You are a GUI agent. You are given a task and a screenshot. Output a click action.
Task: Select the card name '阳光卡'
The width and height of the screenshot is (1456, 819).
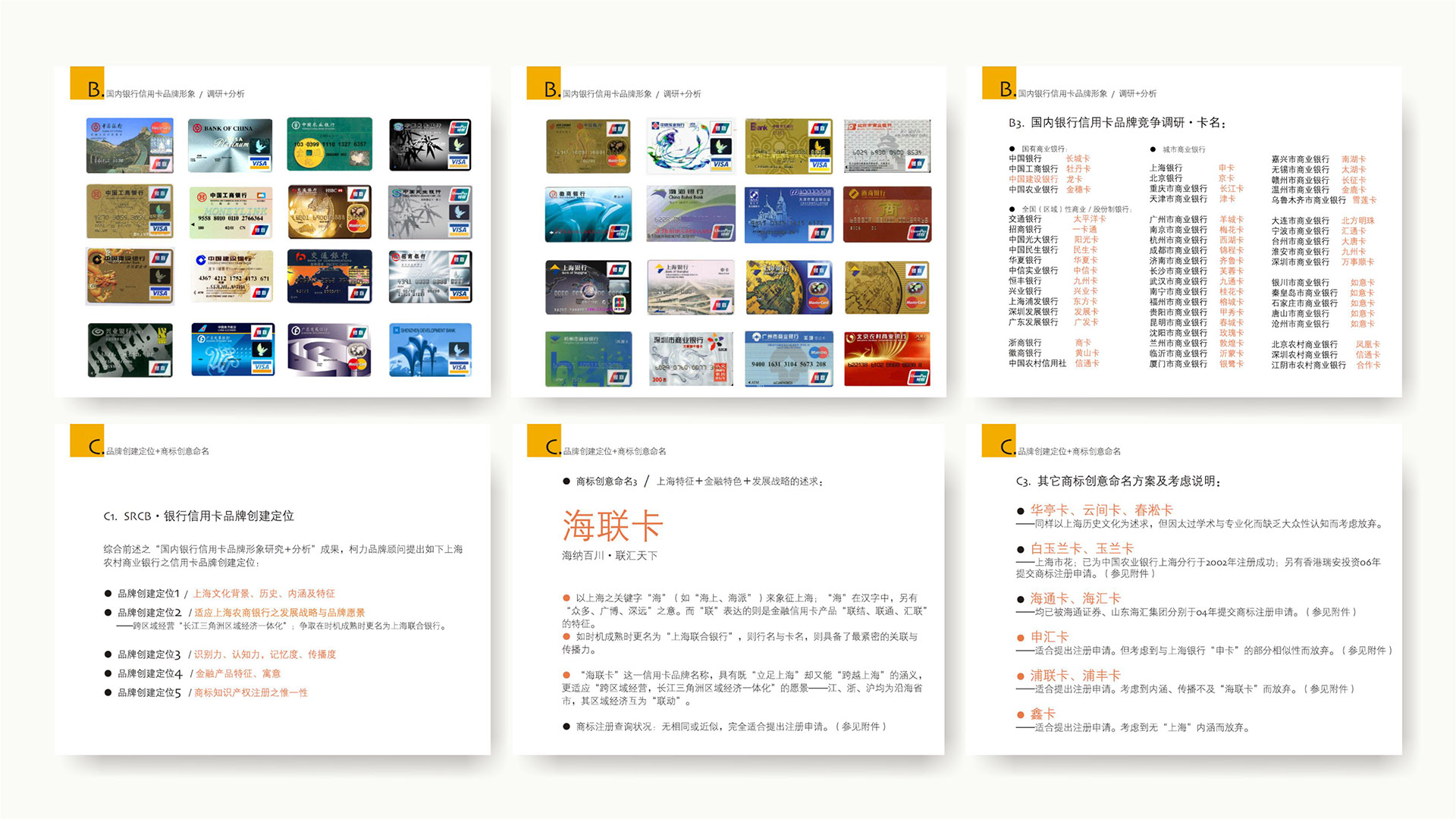1086,240
